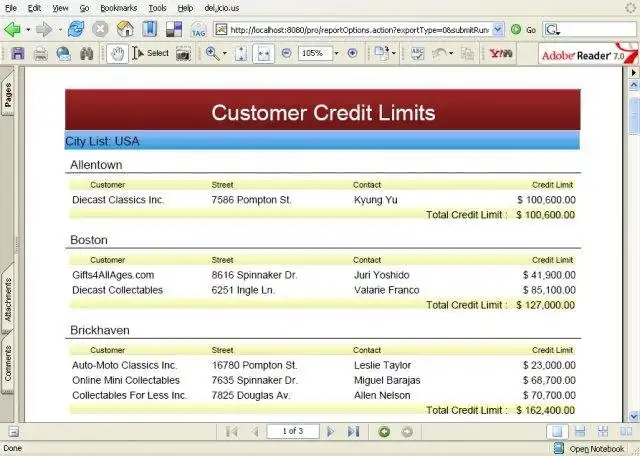This screenshot has width=640, height=456.
Task: Click the green browser Back arrow
Action: coord(12,29)
